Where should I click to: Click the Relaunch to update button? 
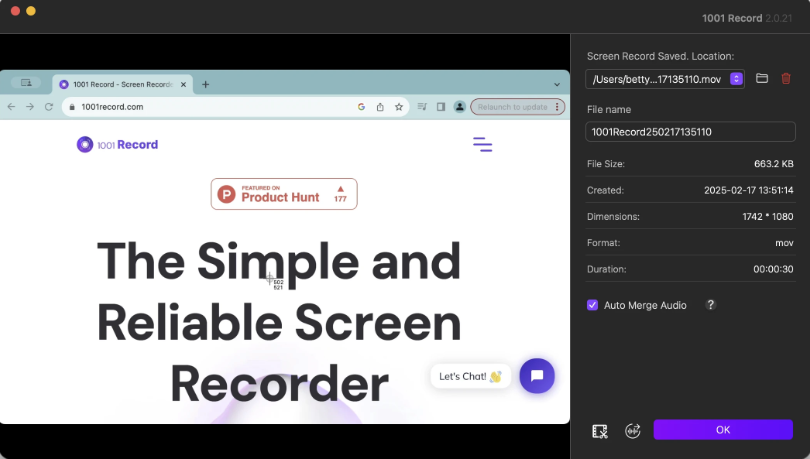tap(512, 107)
